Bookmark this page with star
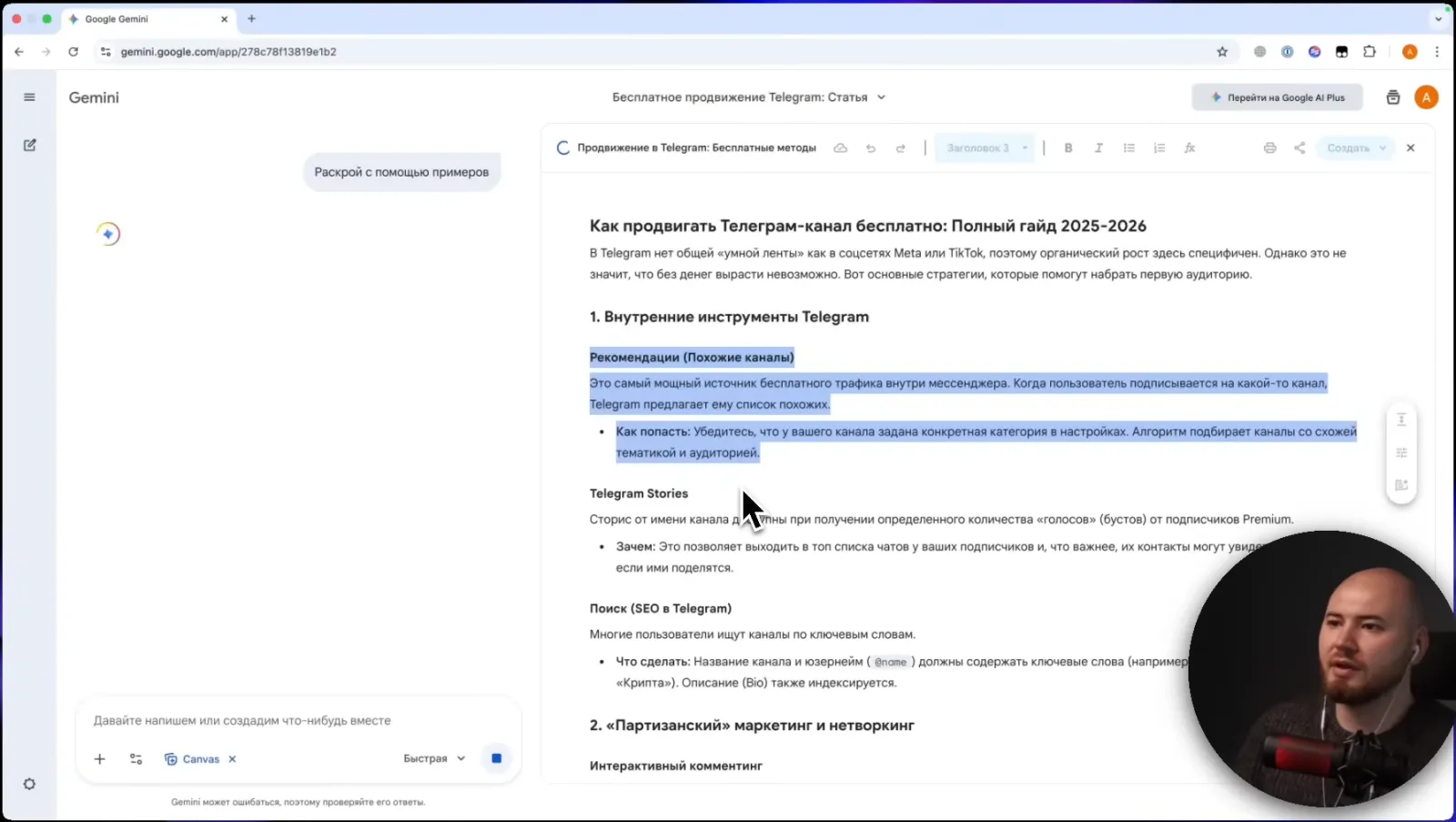This screenshot has height=822, width=1456. pos(1222,52)
